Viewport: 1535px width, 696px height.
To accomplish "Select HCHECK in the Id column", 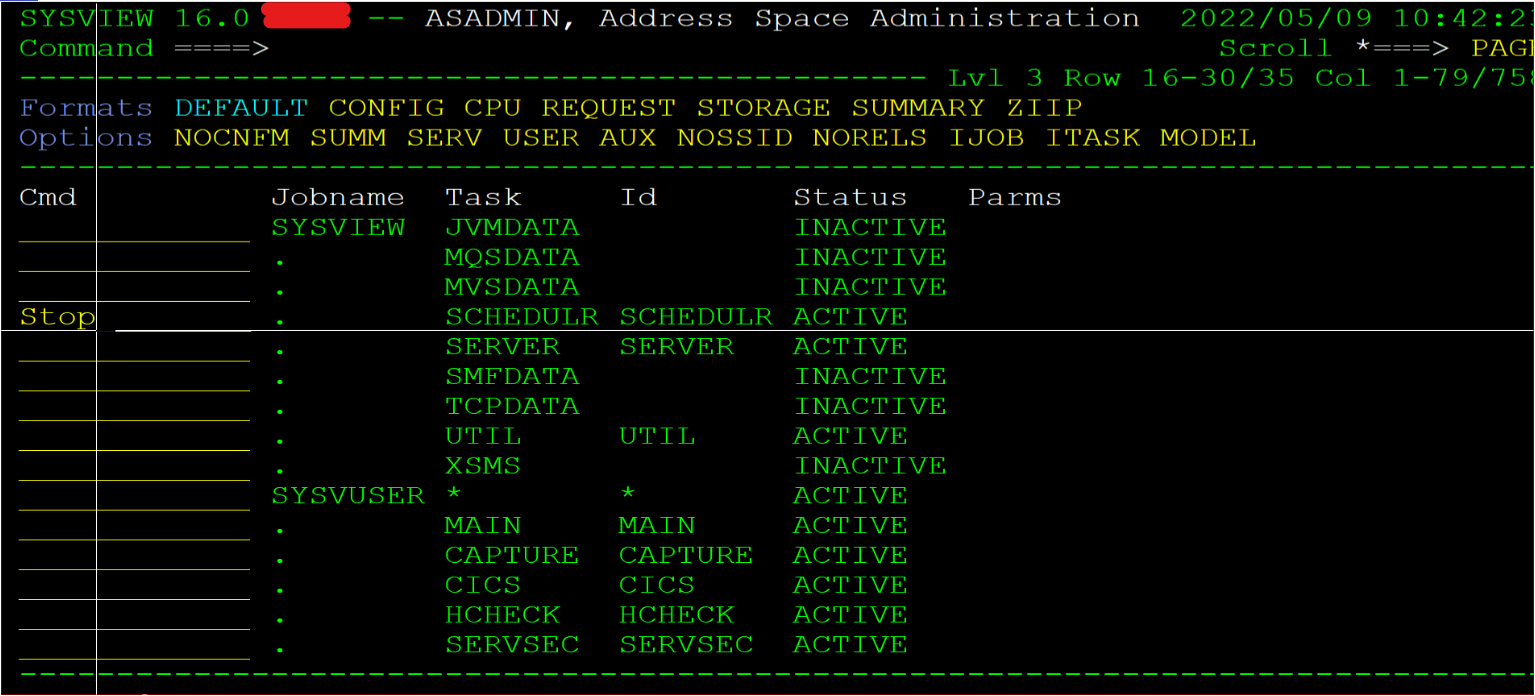I will (677, 615).
